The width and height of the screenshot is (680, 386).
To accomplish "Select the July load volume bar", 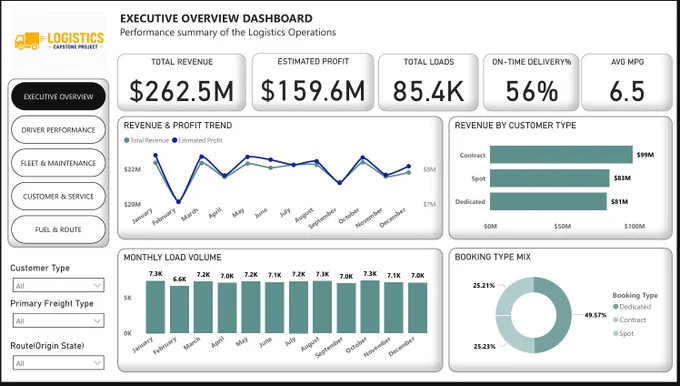I will pyautogui.click(x=298, y=307).
